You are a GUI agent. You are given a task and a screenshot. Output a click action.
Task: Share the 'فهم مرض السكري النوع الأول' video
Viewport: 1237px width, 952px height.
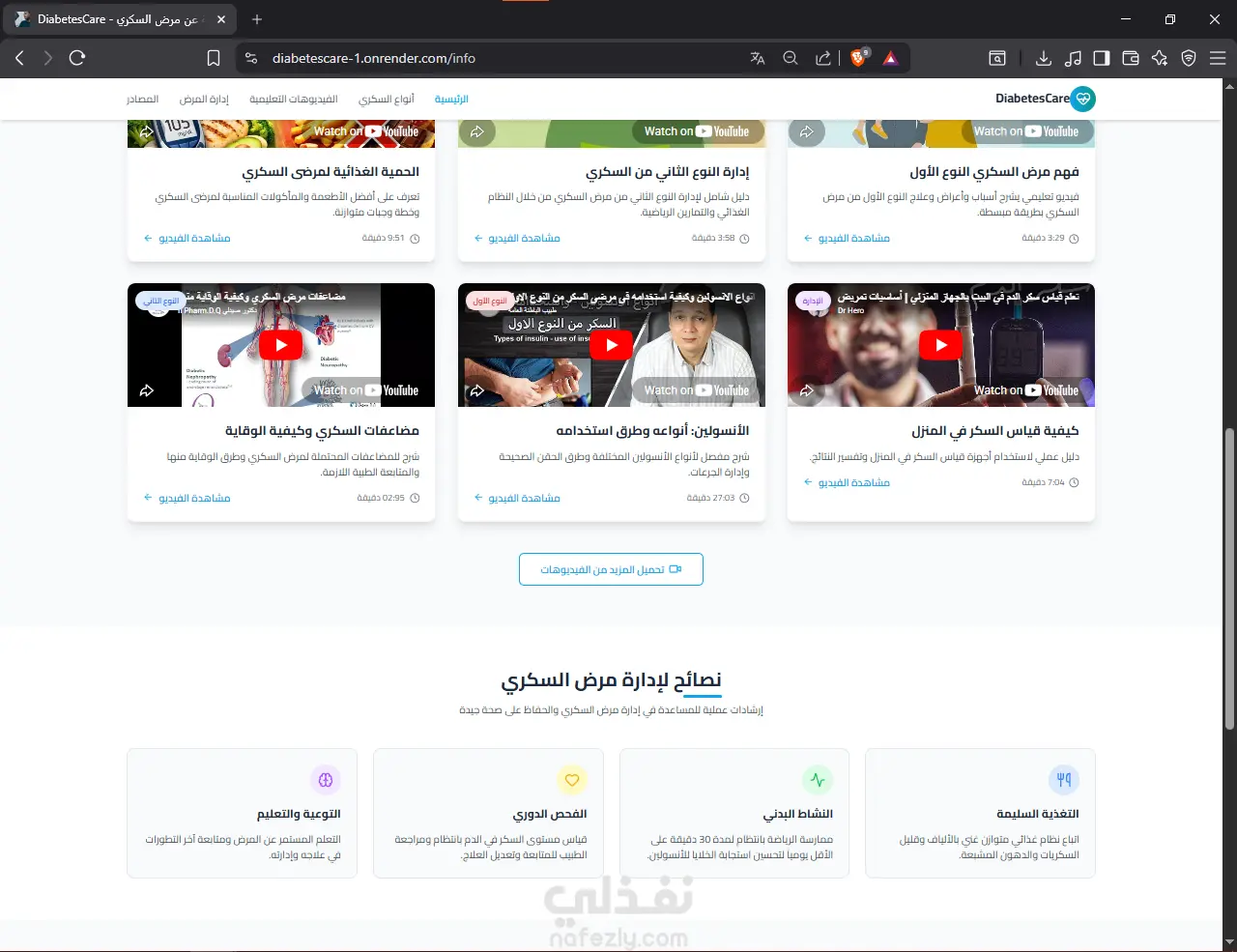(x=807, y=131)
